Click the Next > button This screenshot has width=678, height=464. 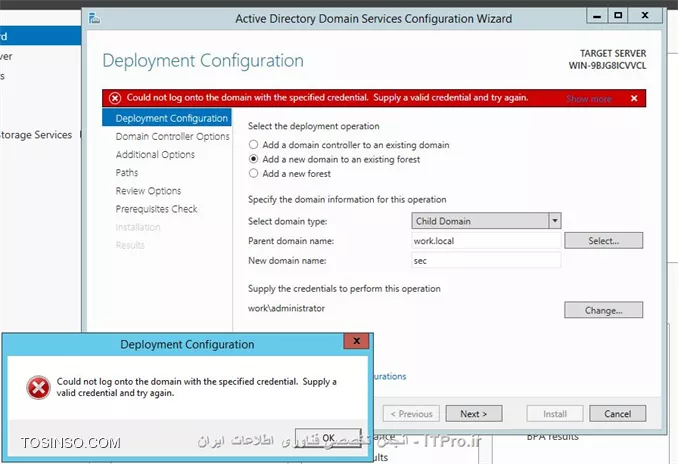[x=473, y=414]
